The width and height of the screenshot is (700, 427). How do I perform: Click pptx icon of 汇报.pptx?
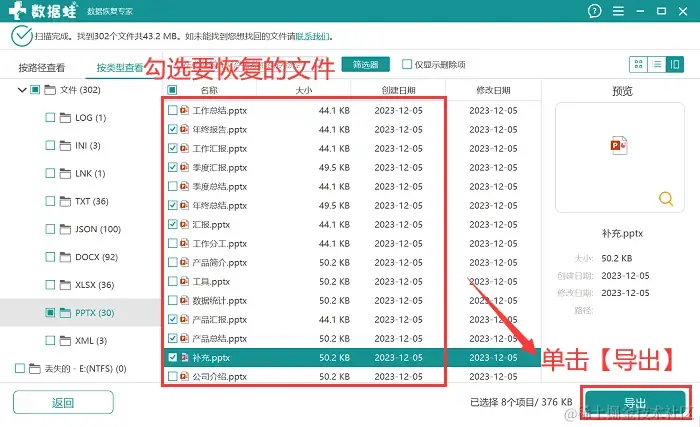pyautogui.click(x=184, y=224)
